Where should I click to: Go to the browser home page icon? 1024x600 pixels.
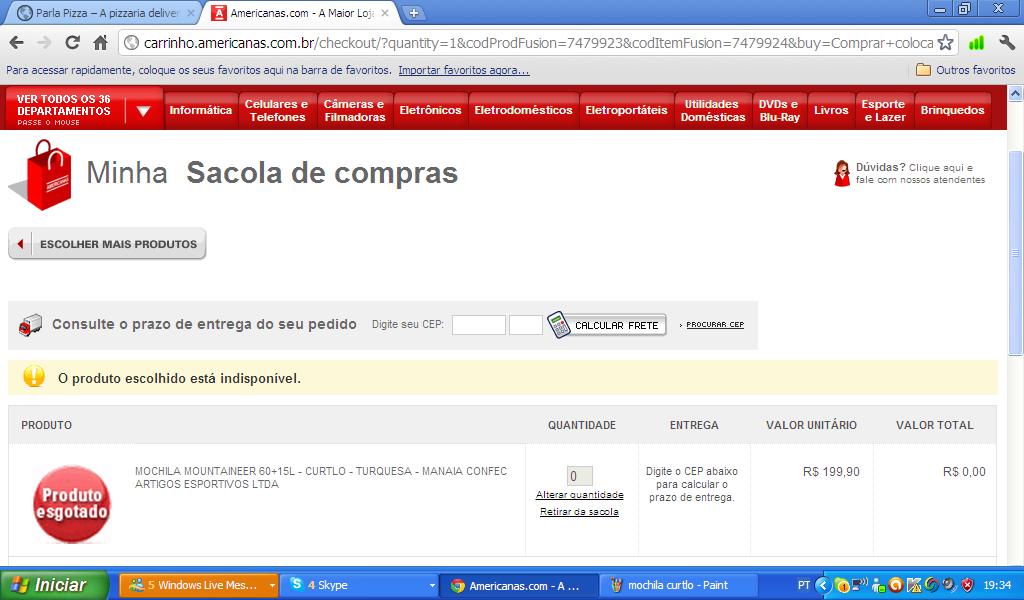tap(100, 43)
